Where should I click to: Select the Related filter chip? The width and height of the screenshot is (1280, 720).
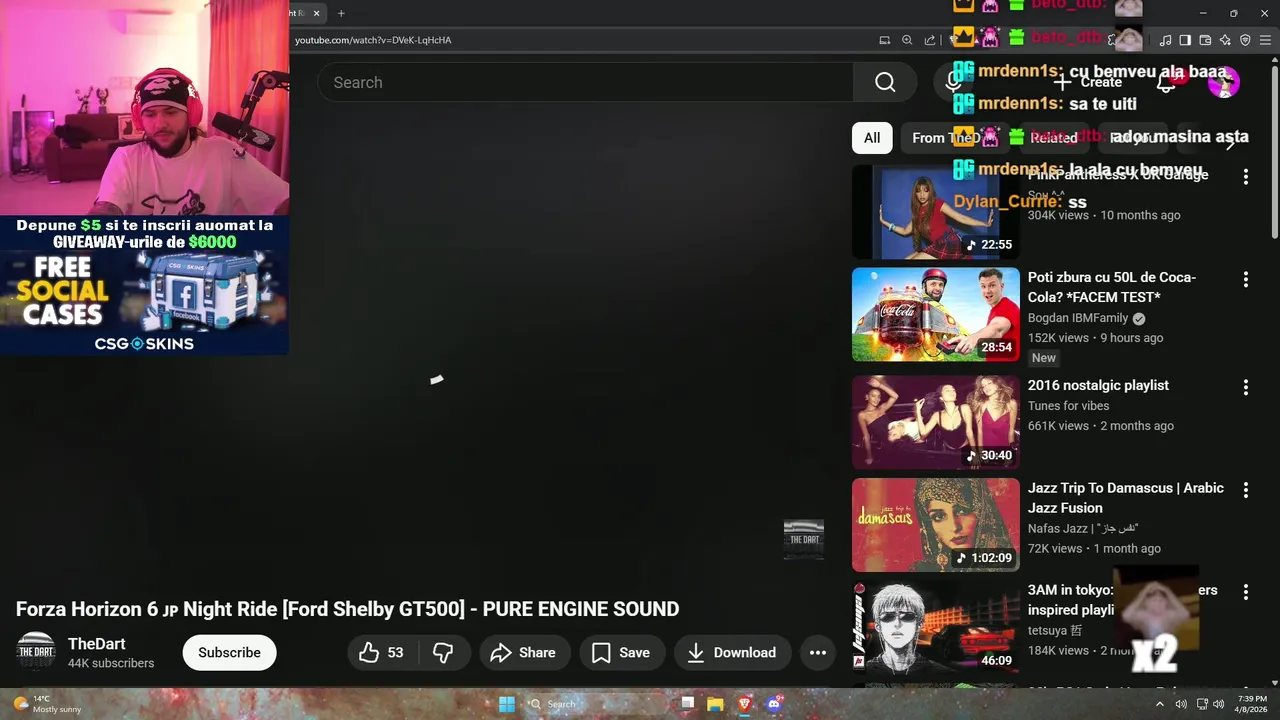[x=1054, y=138]
